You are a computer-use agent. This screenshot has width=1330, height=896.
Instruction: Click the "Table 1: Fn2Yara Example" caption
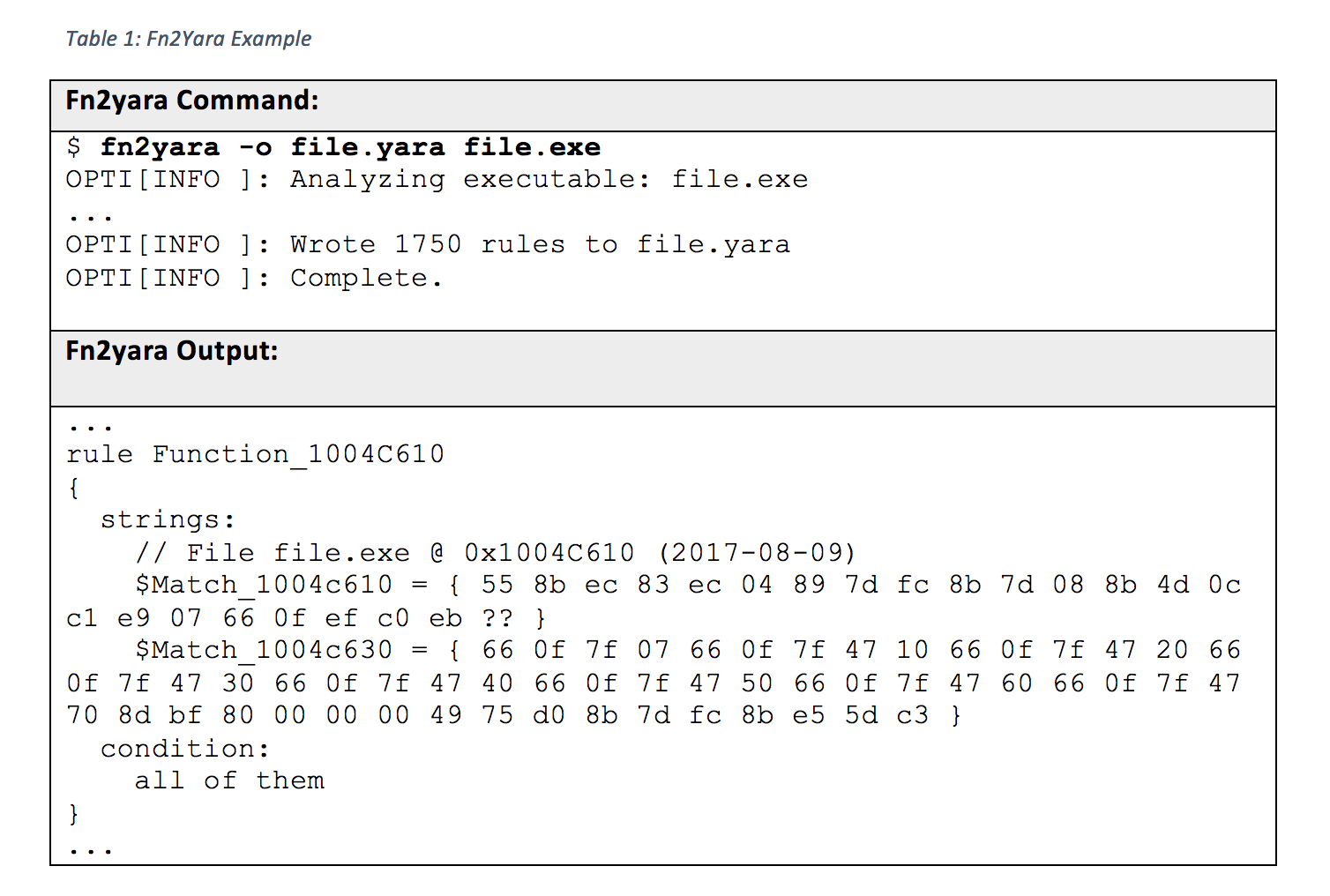pos(189,39)
